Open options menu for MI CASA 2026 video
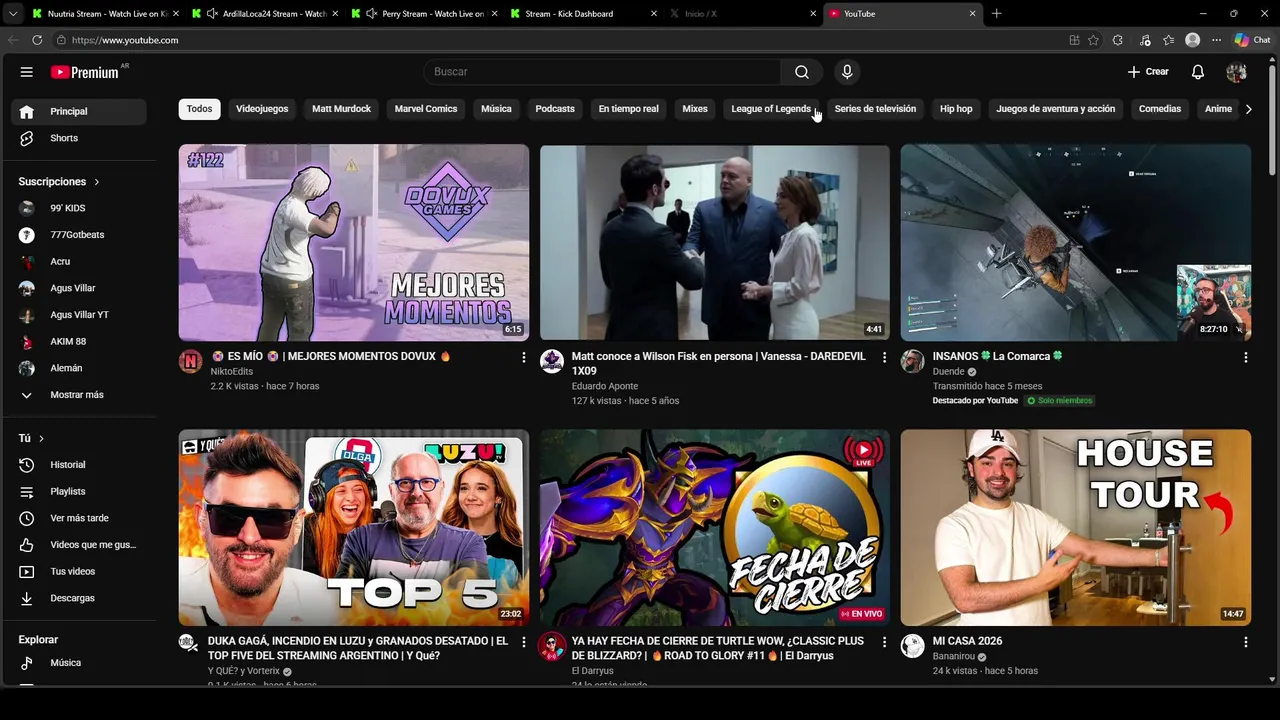Screen dimensions: 1280x720 click(1245, 642)
